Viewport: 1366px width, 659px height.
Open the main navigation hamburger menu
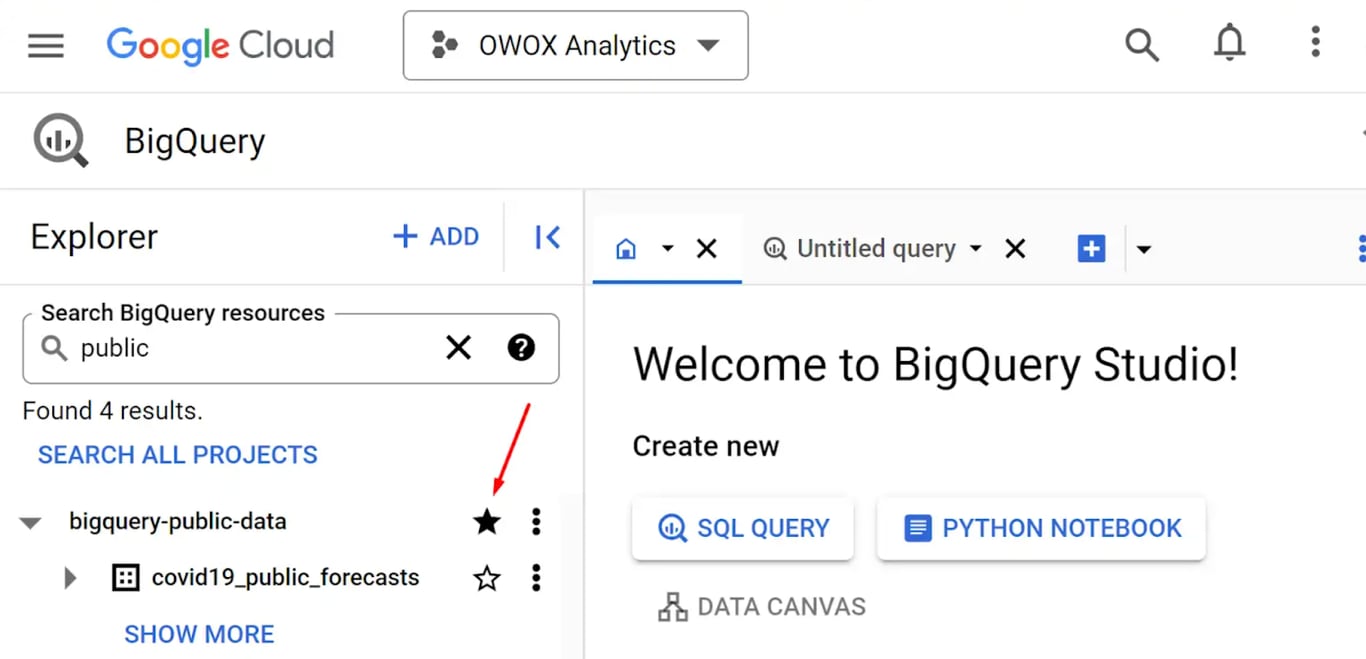[x=46, y=46]
